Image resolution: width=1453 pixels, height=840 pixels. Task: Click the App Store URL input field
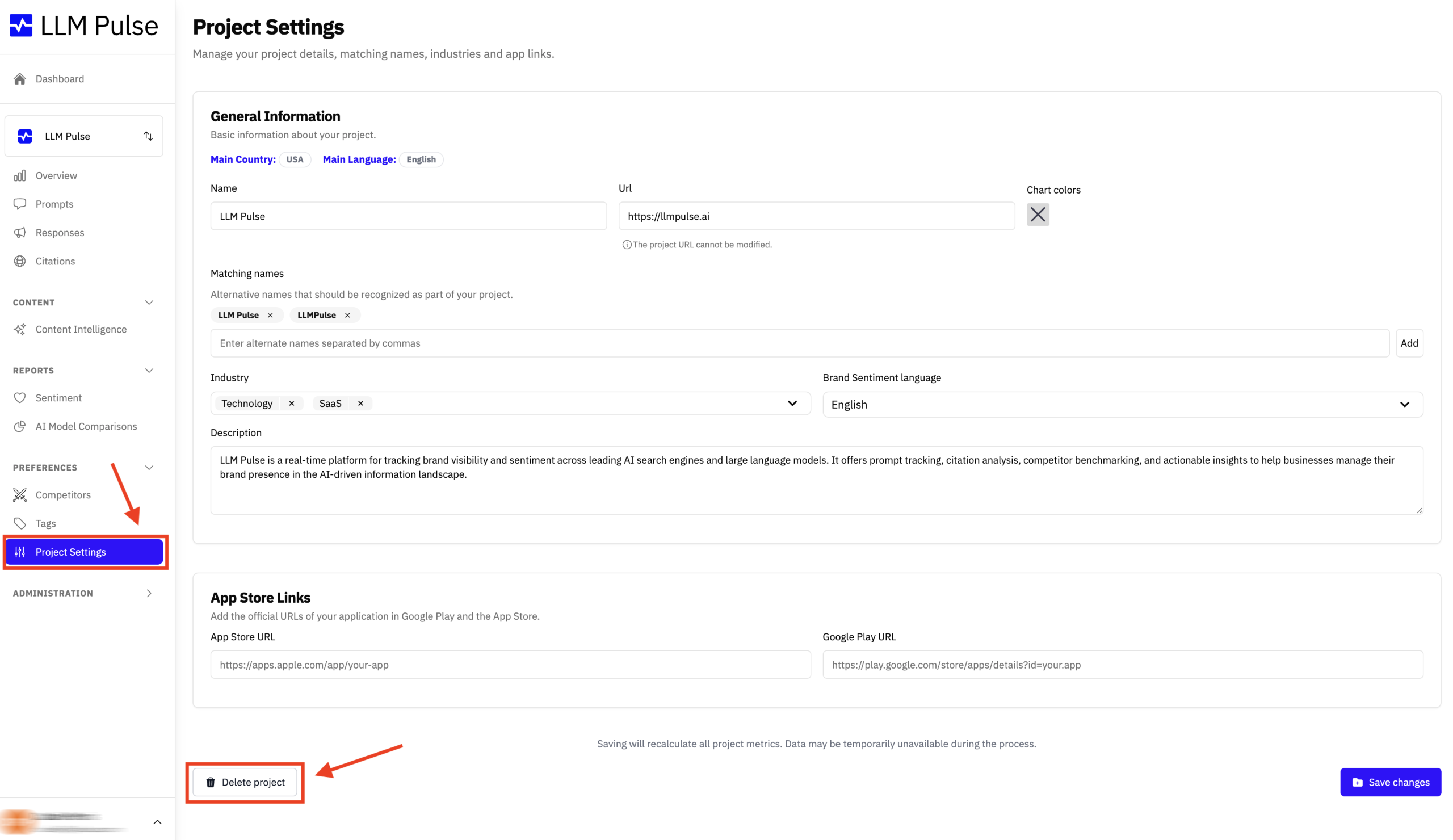(510, 665)
